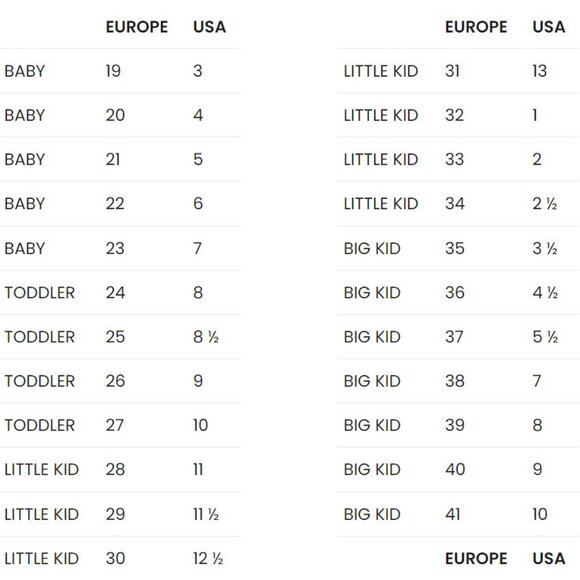Select the BABY row with Europe size 19
Screen dimensions: 580x580
tap(120, 71)
